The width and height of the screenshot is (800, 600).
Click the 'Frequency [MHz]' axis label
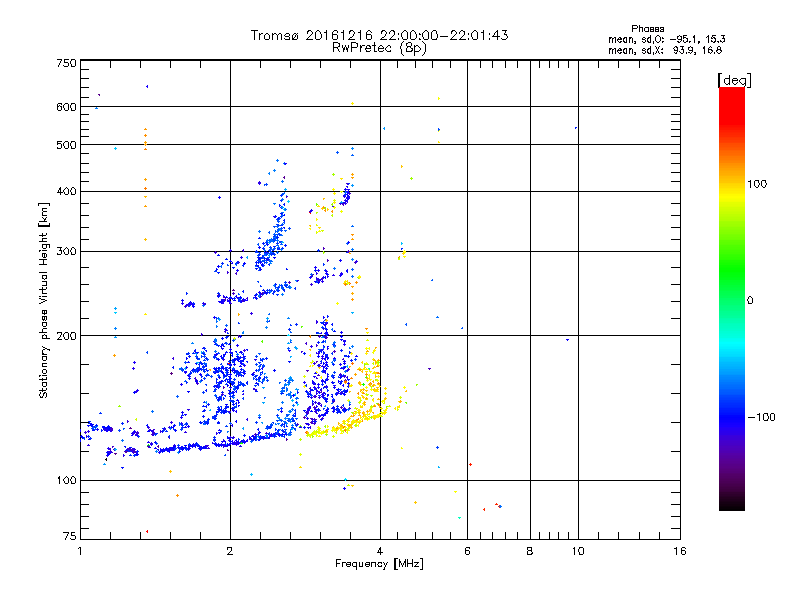click(379, 564)
